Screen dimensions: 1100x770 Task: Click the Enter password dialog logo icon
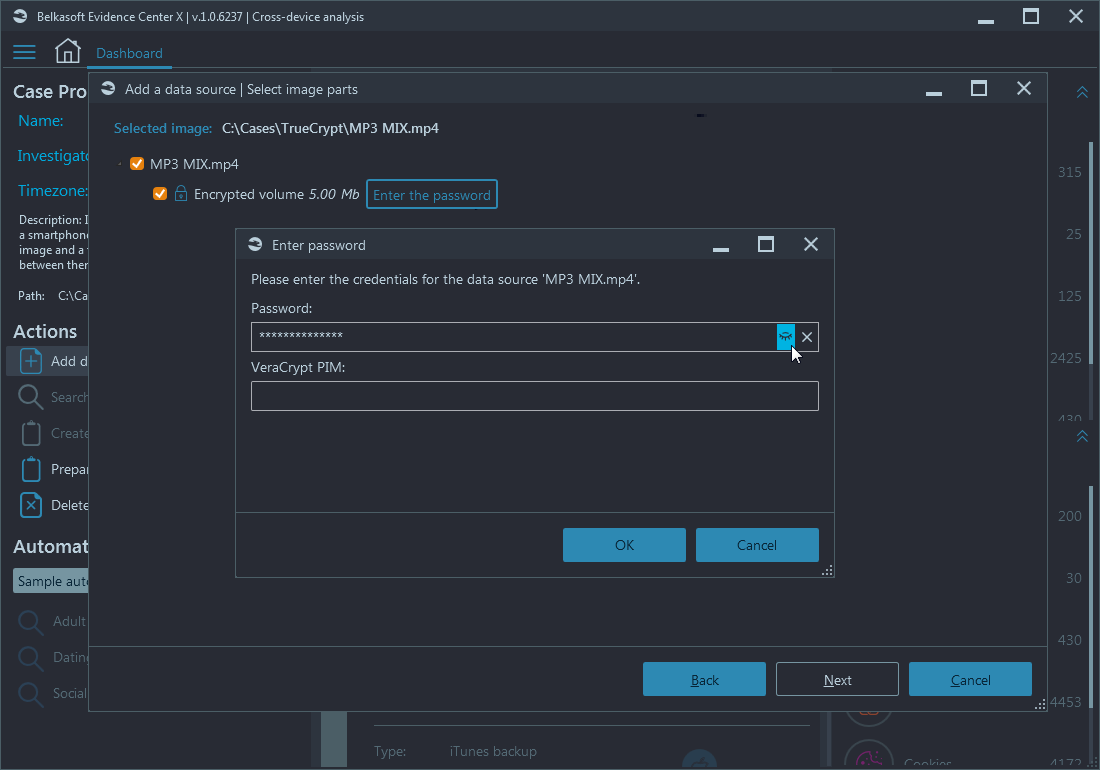pos(255,244)
